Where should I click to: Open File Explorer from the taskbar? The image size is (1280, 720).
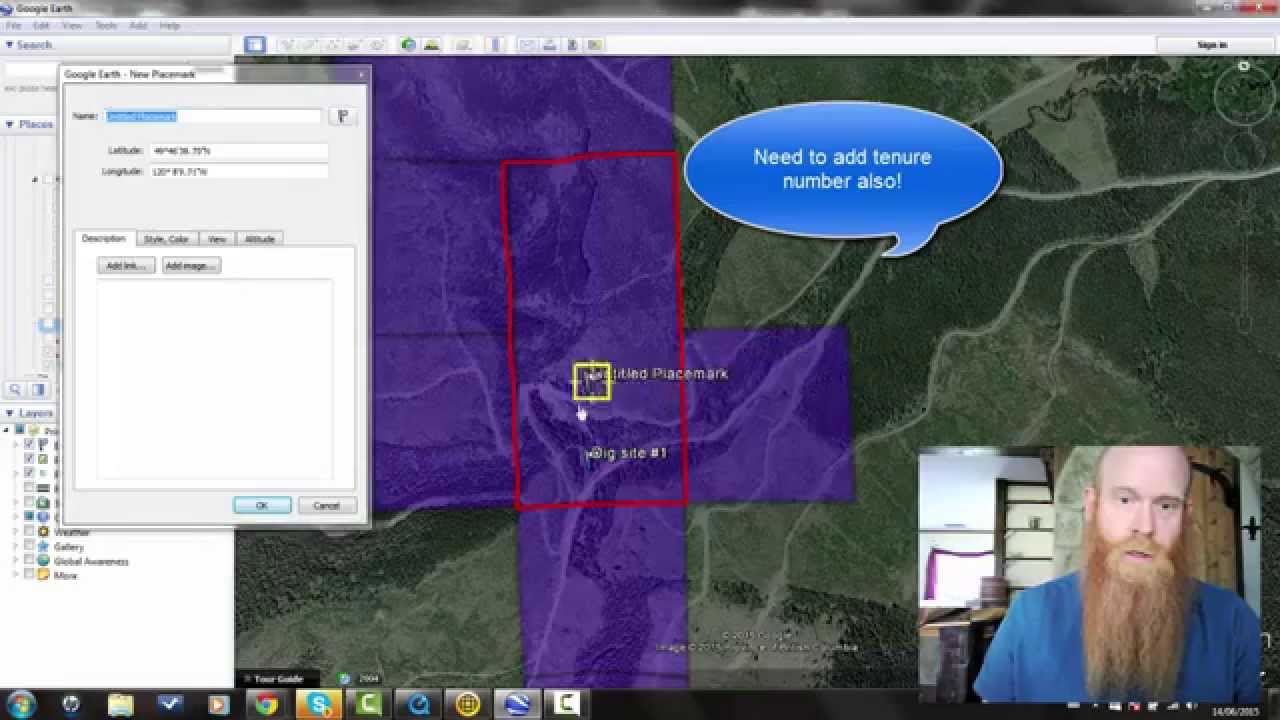[119, 704]
